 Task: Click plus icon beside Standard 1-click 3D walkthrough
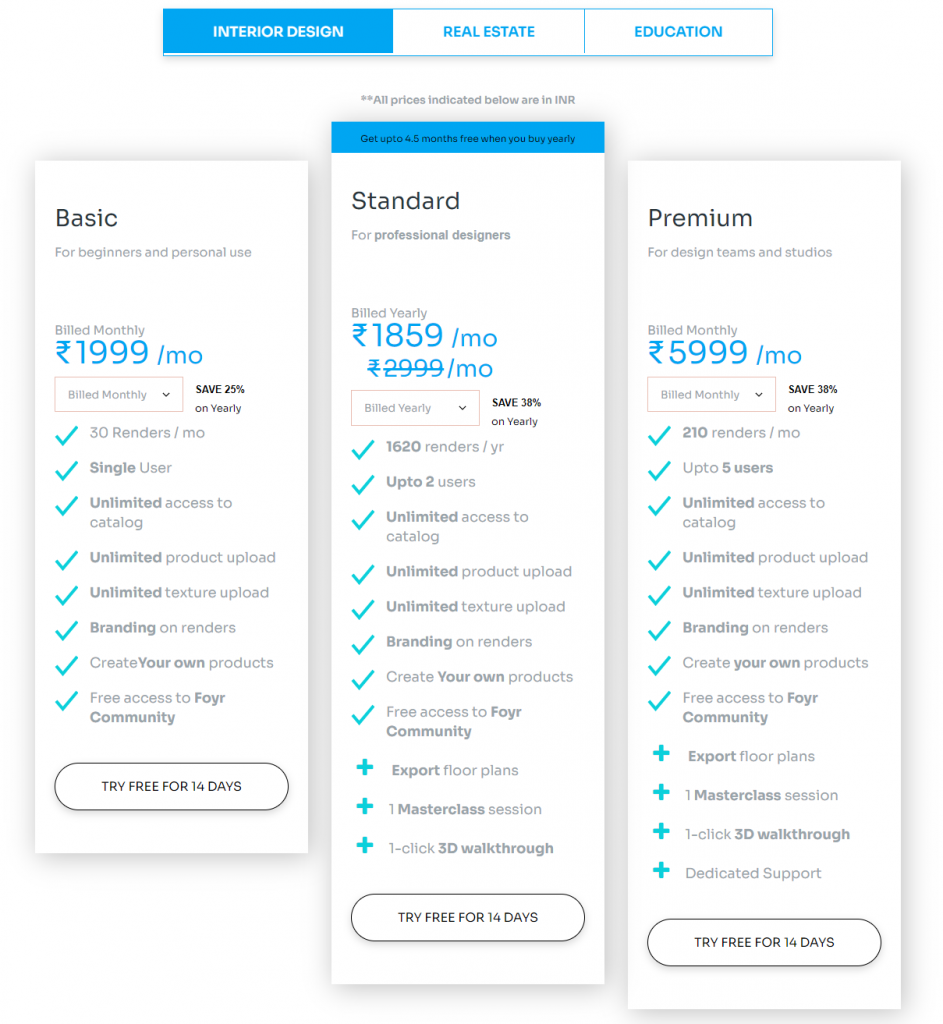(365, 846)
